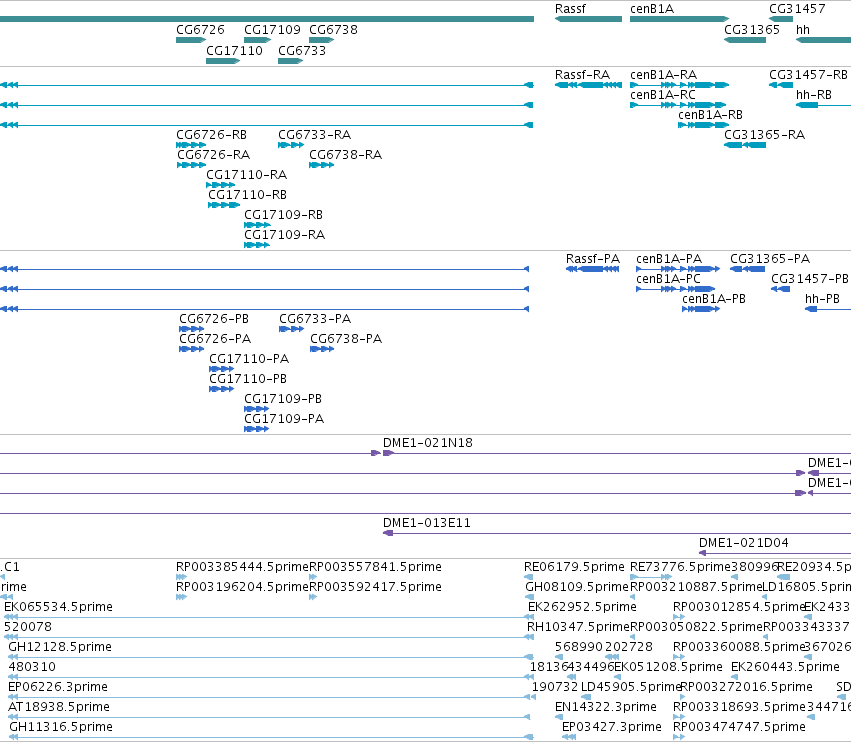Click the CG17110-RB transcript

[224, 205]
